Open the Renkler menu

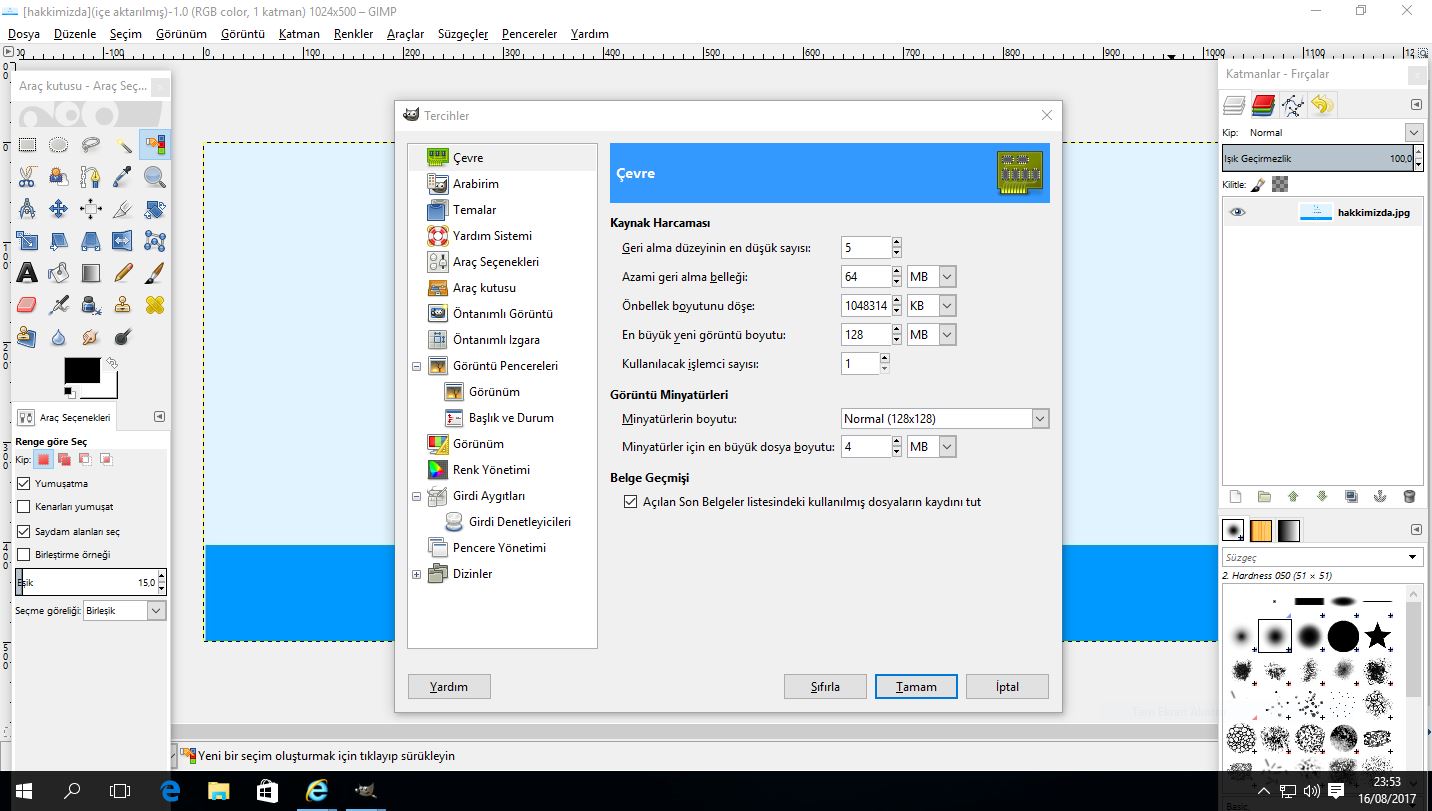pos(353,34)
